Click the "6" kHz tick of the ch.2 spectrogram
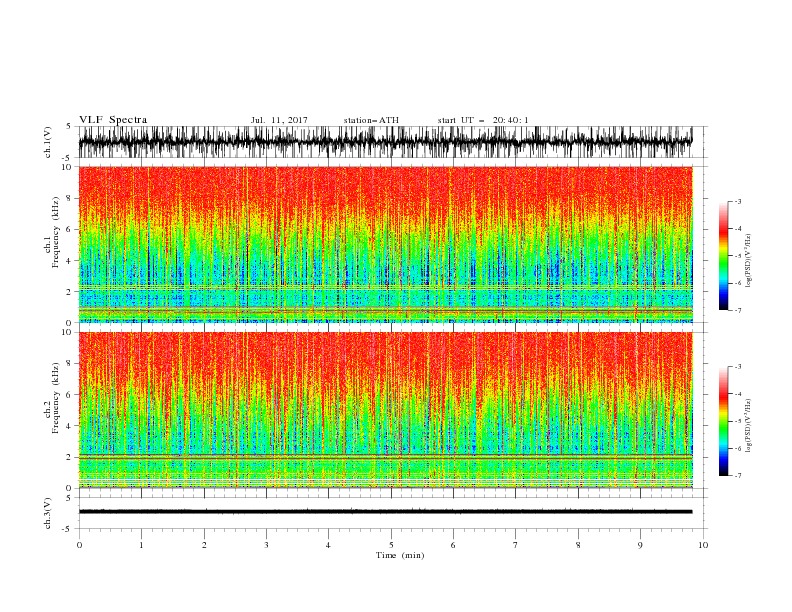 [70, 395]
